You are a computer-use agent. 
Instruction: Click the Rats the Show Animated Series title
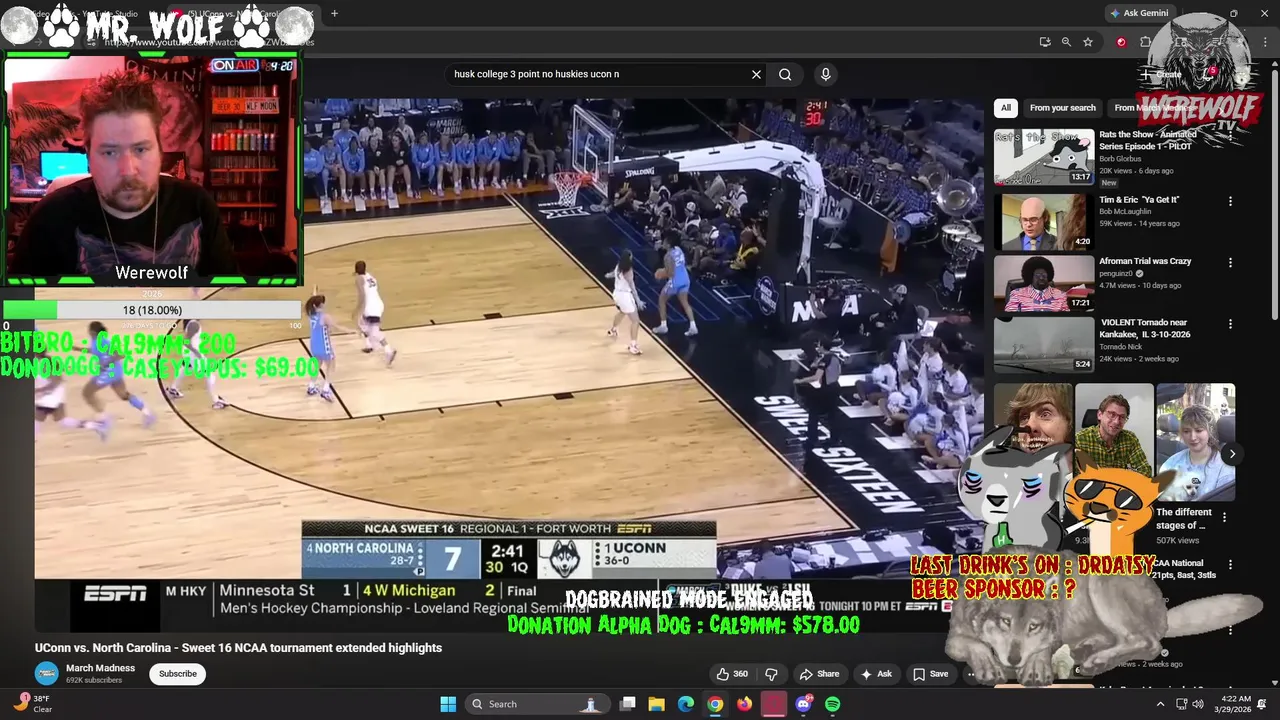[1147, 140]
